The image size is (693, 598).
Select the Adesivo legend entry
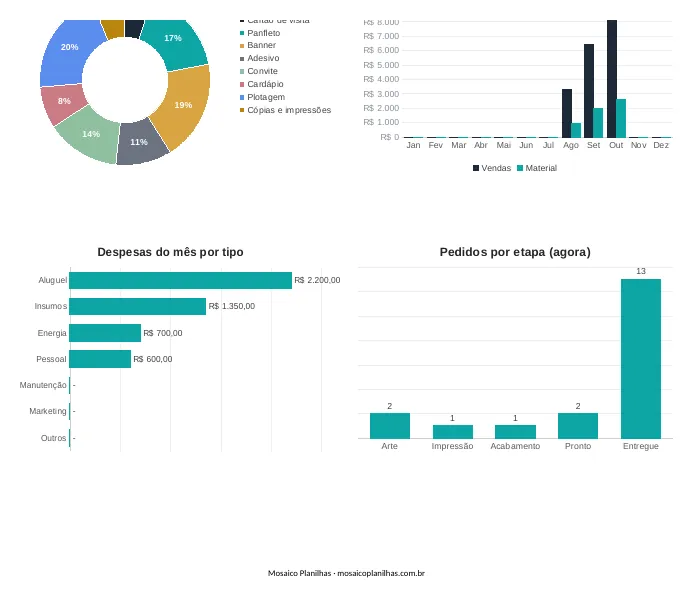259,58
